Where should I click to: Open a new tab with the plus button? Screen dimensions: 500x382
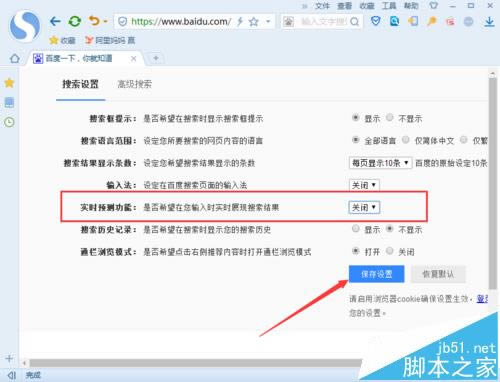pyautogui.click(x=156, y=58)
